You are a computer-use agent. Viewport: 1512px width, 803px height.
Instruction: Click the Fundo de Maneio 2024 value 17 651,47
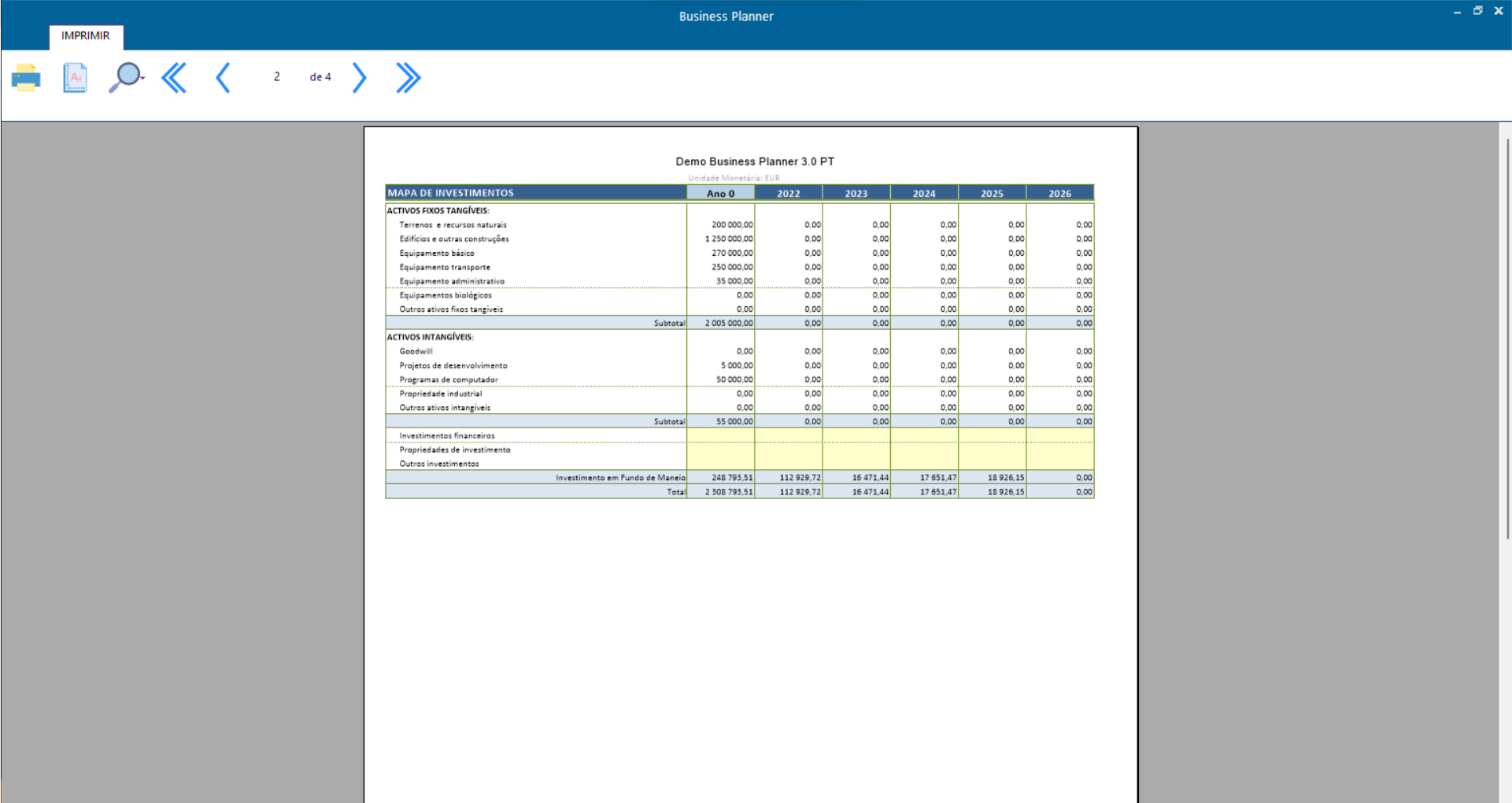pos(938,478)
